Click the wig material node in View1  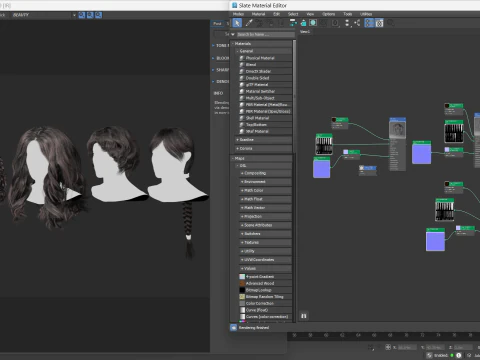point(398,144)
